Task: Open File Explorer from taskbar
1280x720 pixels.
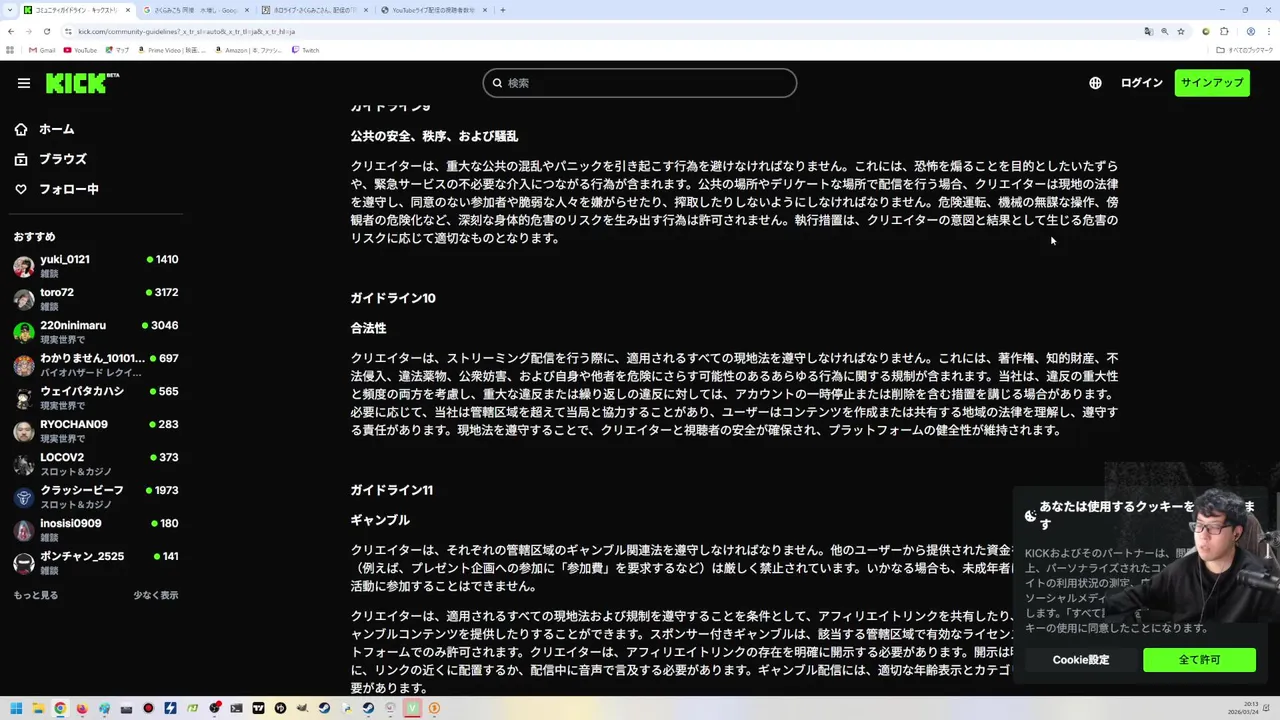Action: tap(38, 708)
